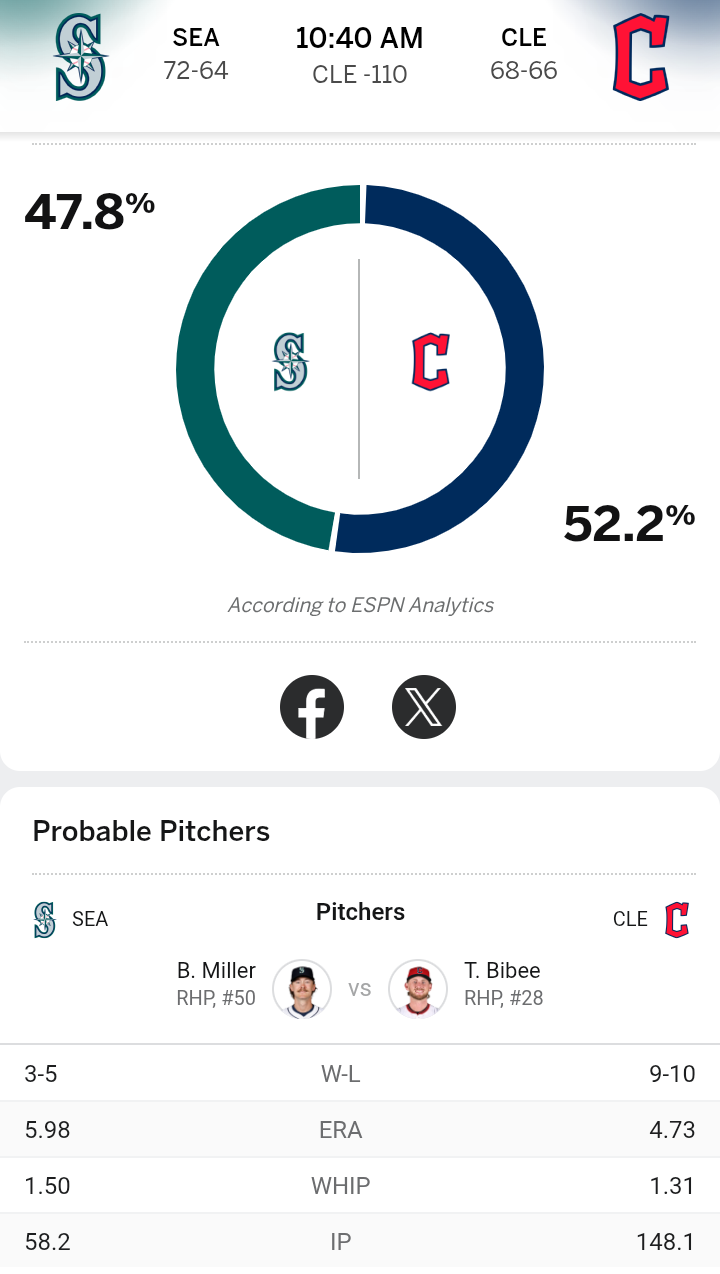Tap the Guardians logo in the header
The height and width of the screenshot is (1274, 720).
click(640, 58)
